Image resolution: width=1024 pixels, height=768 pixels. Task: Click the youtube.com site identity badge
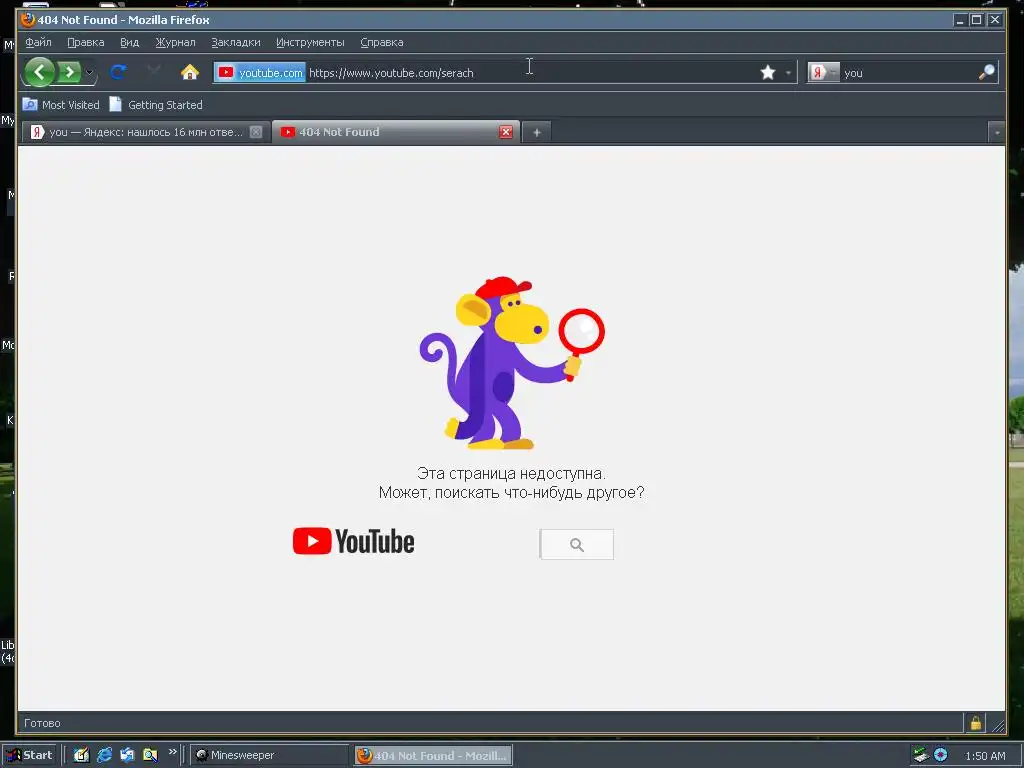(x=260, y=72)
